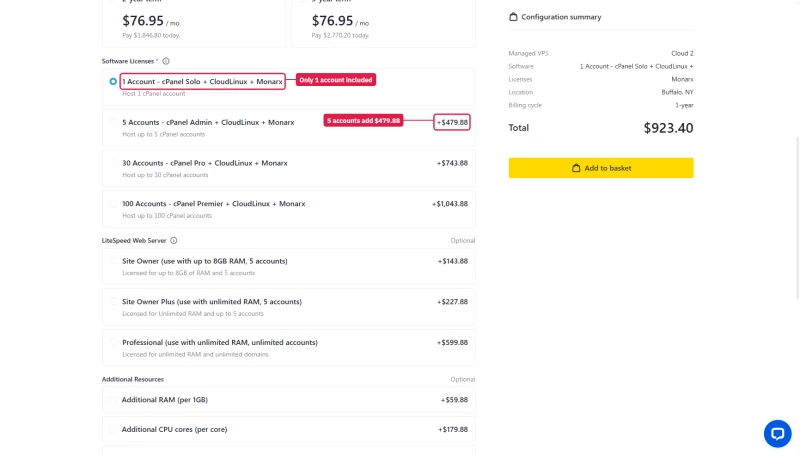Open the live chat bubble icon
The height and width of the screenshot is (455, 800).
point(777,434)
